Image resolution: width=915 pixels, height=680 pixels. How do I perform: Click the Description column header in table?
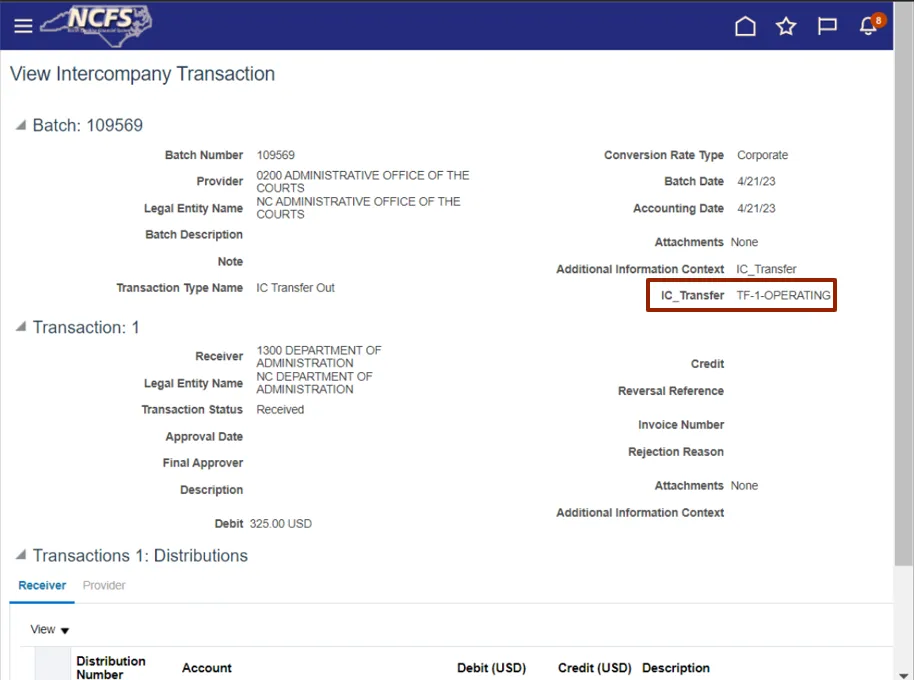(x=676, y=668)
